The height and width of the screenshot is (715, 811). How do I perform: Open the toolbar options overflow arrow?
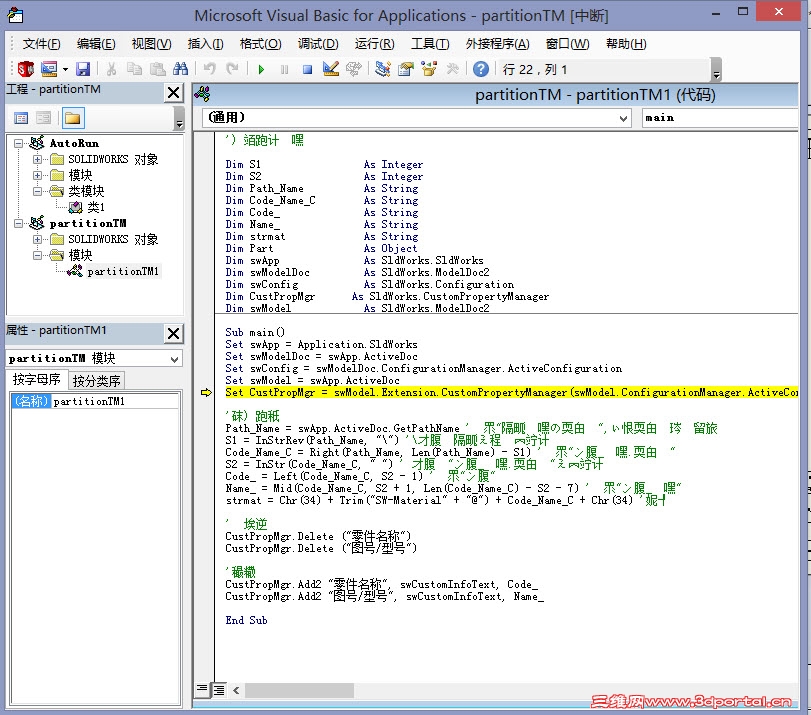[716, 69]
